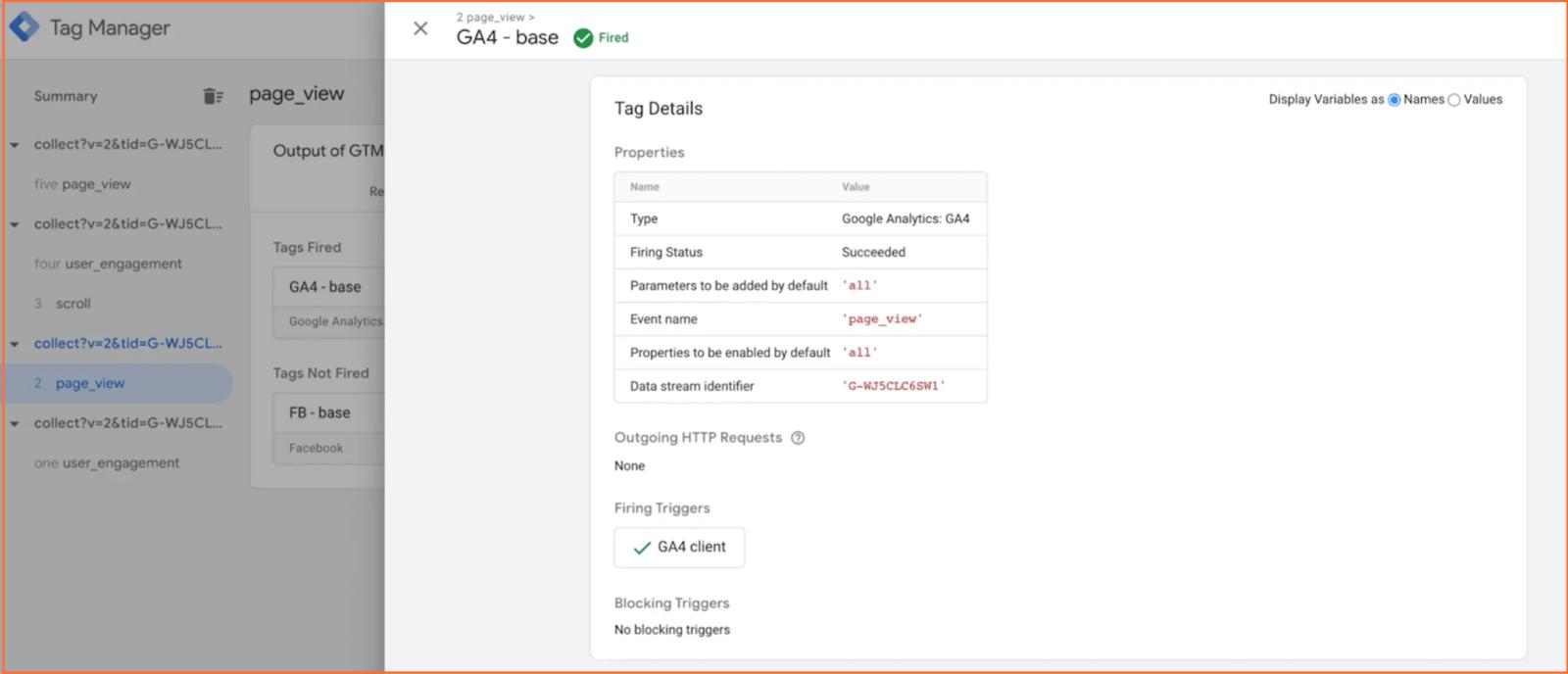Click the Properties to be enabled 'all' value
The image size is (1568, 674).
(859, 353)
